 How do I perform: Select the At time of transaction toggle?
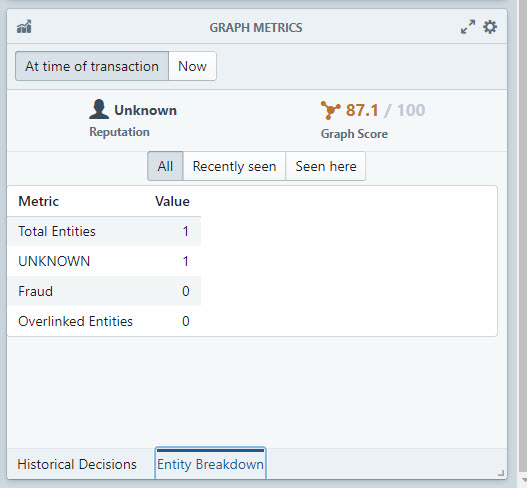[x=92, y=66]
